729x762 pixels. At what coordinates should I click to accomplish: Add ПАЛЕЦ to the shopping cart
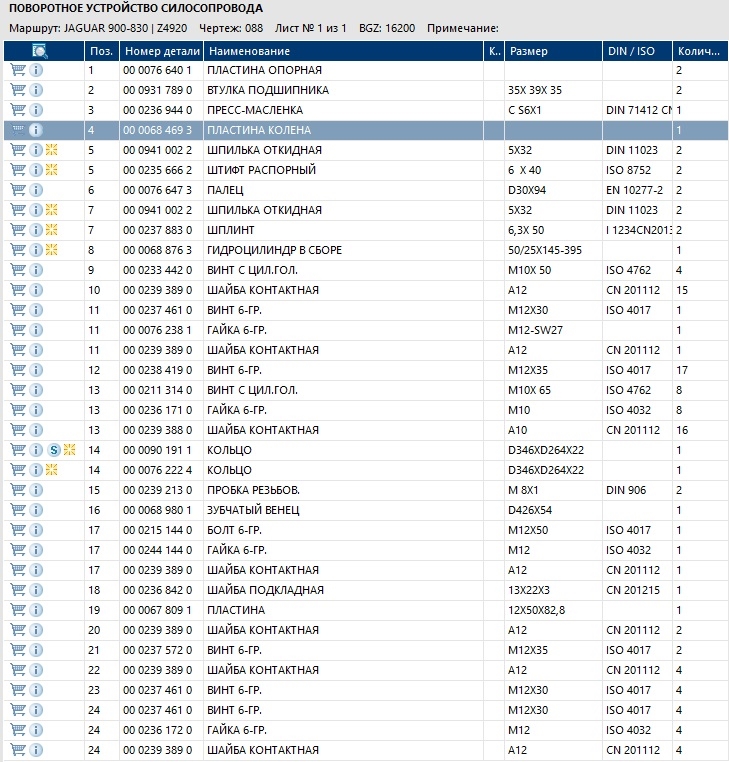18,190
